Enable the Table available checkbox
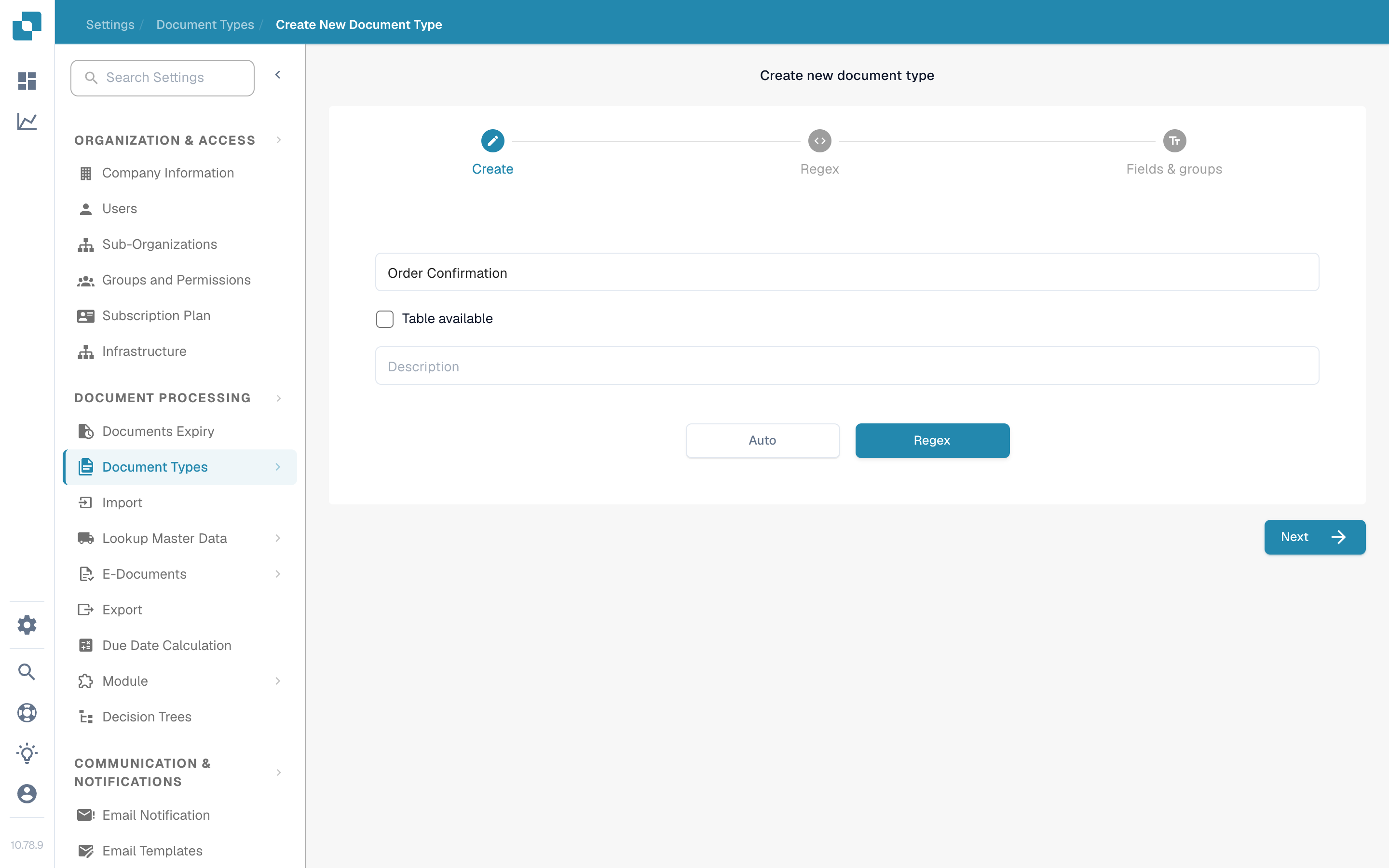 pyautogui.click(x=384, y=319)
